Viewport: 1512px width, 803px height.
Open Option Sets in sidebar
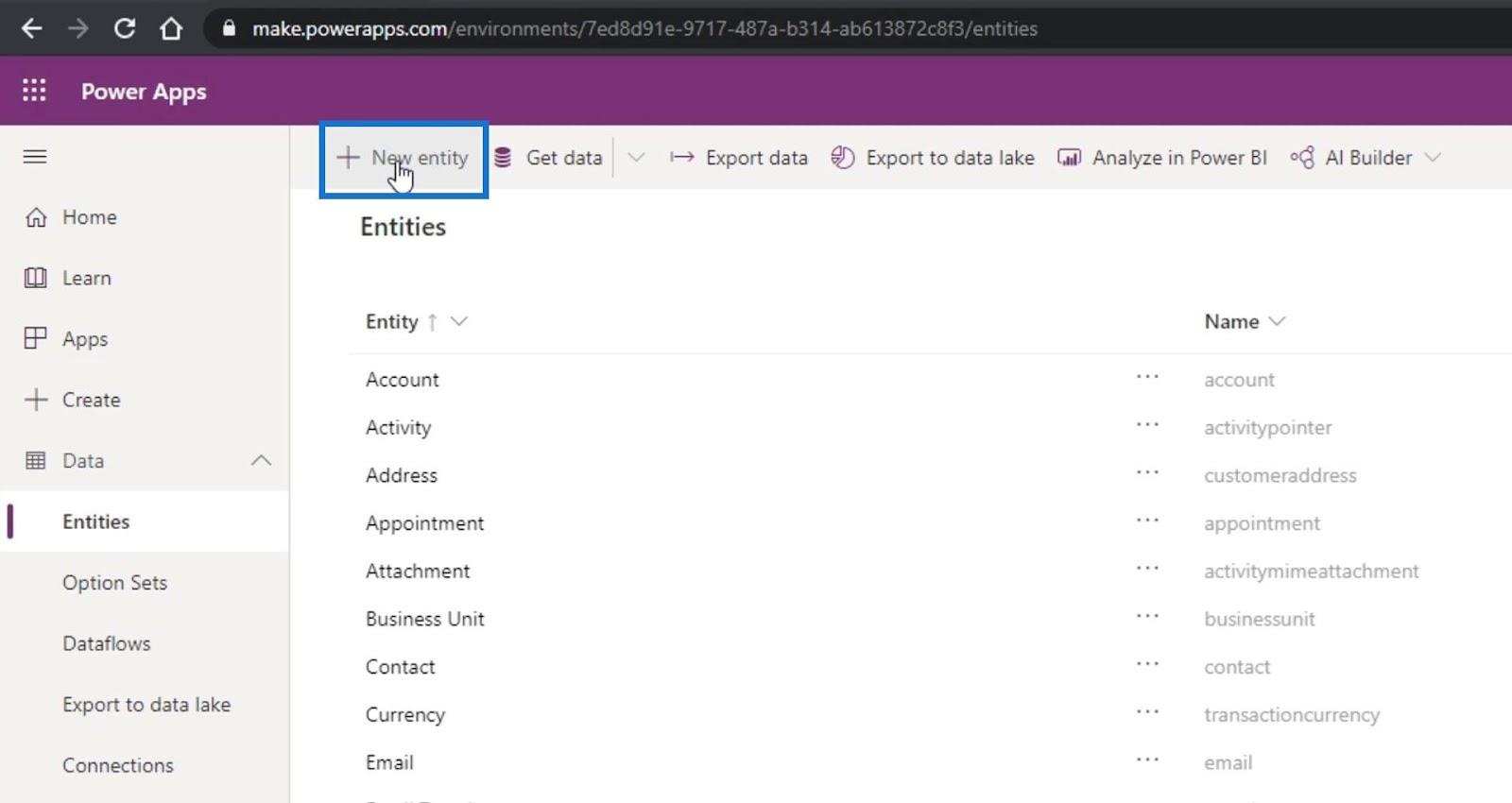[114, 583]
